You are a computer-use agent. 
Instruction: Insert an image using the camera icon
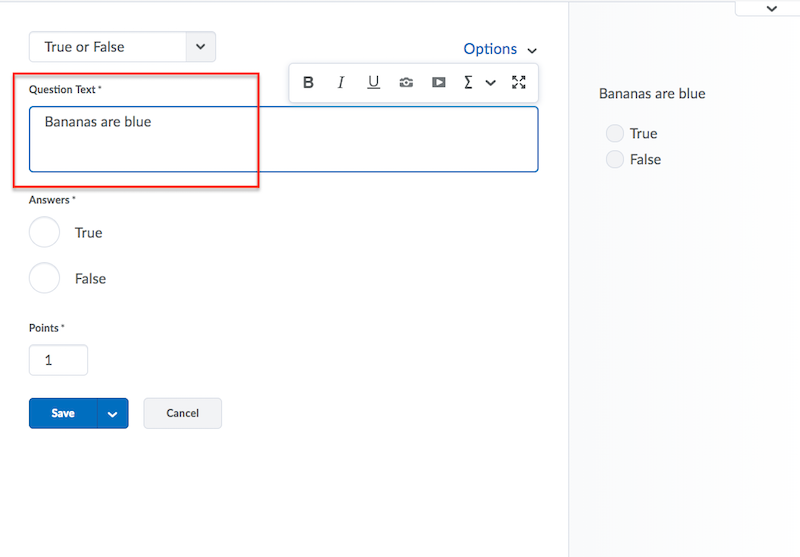click(x=406, y=83)
